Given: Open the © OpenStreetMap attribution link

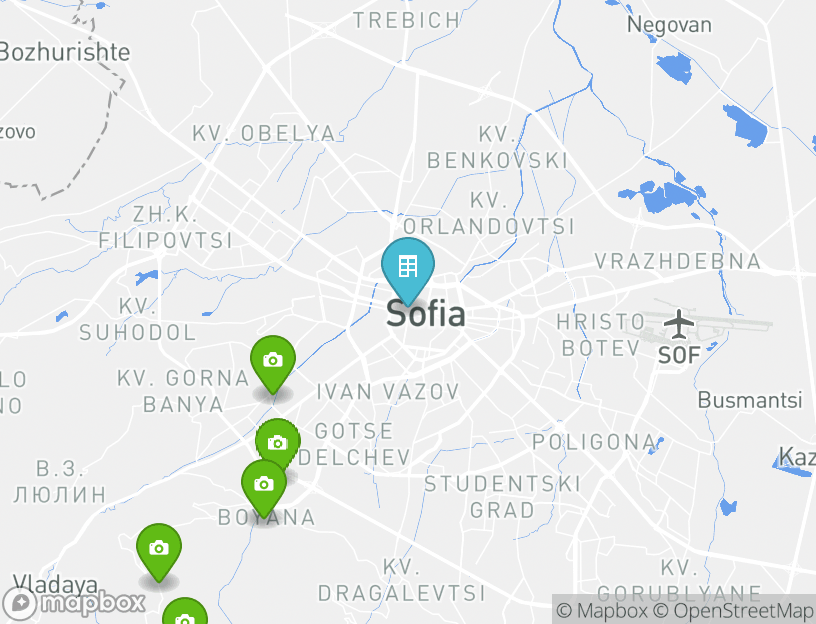Looking at the screenshot, I should pyautogui.click(x=733, y=610).
